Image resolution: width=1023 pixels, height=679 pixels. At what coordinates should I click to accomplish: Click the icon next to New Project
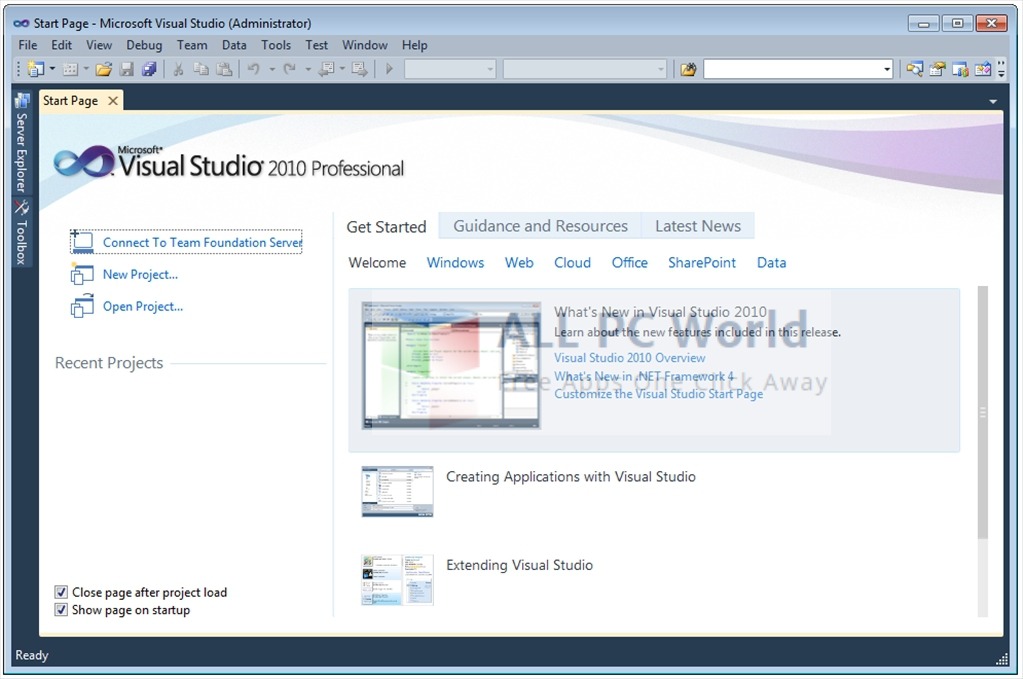(x=82, y=274)
